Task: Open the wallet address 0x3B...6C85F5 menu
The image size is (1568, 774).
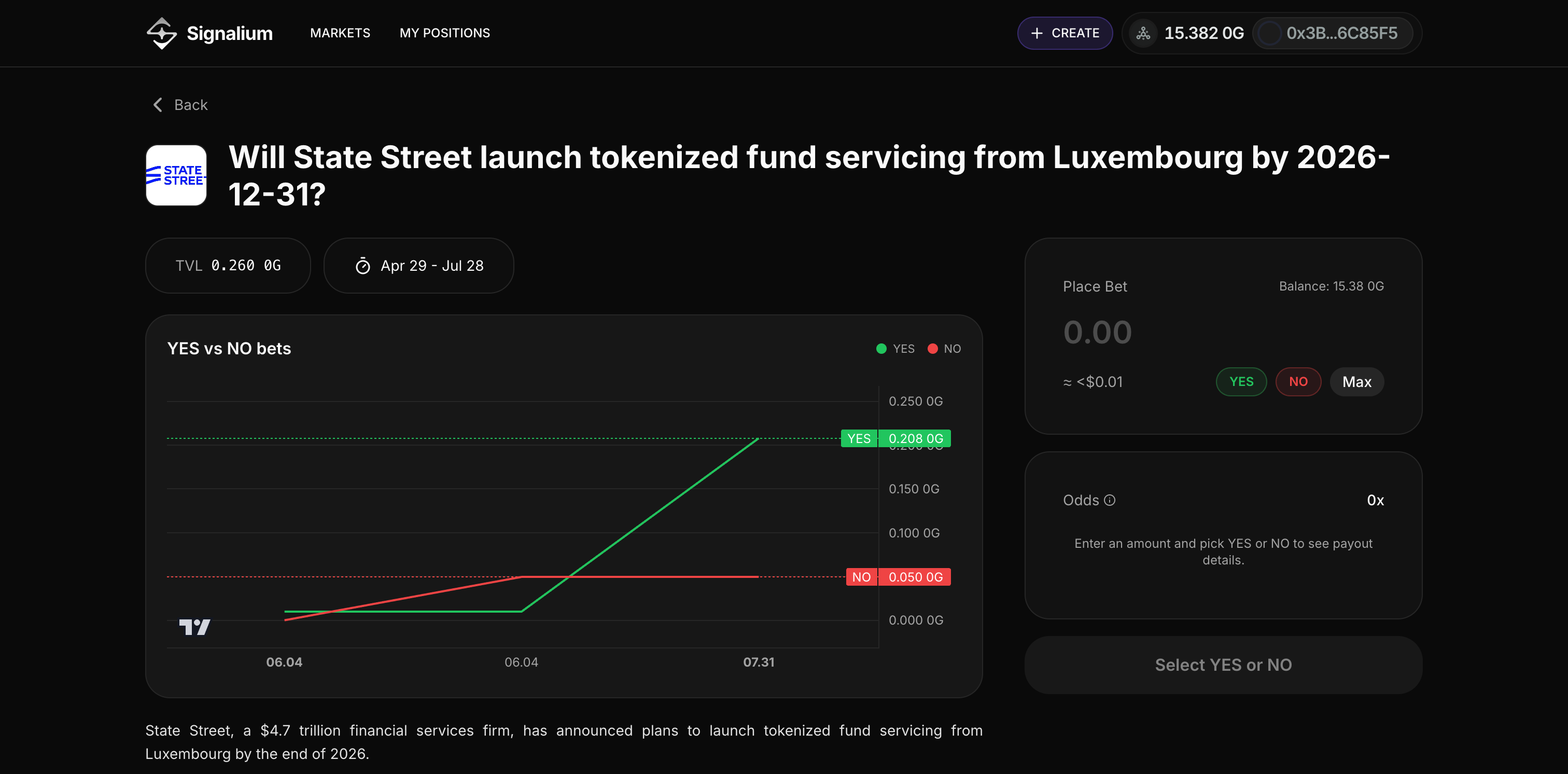Action: click(1341, 34)
